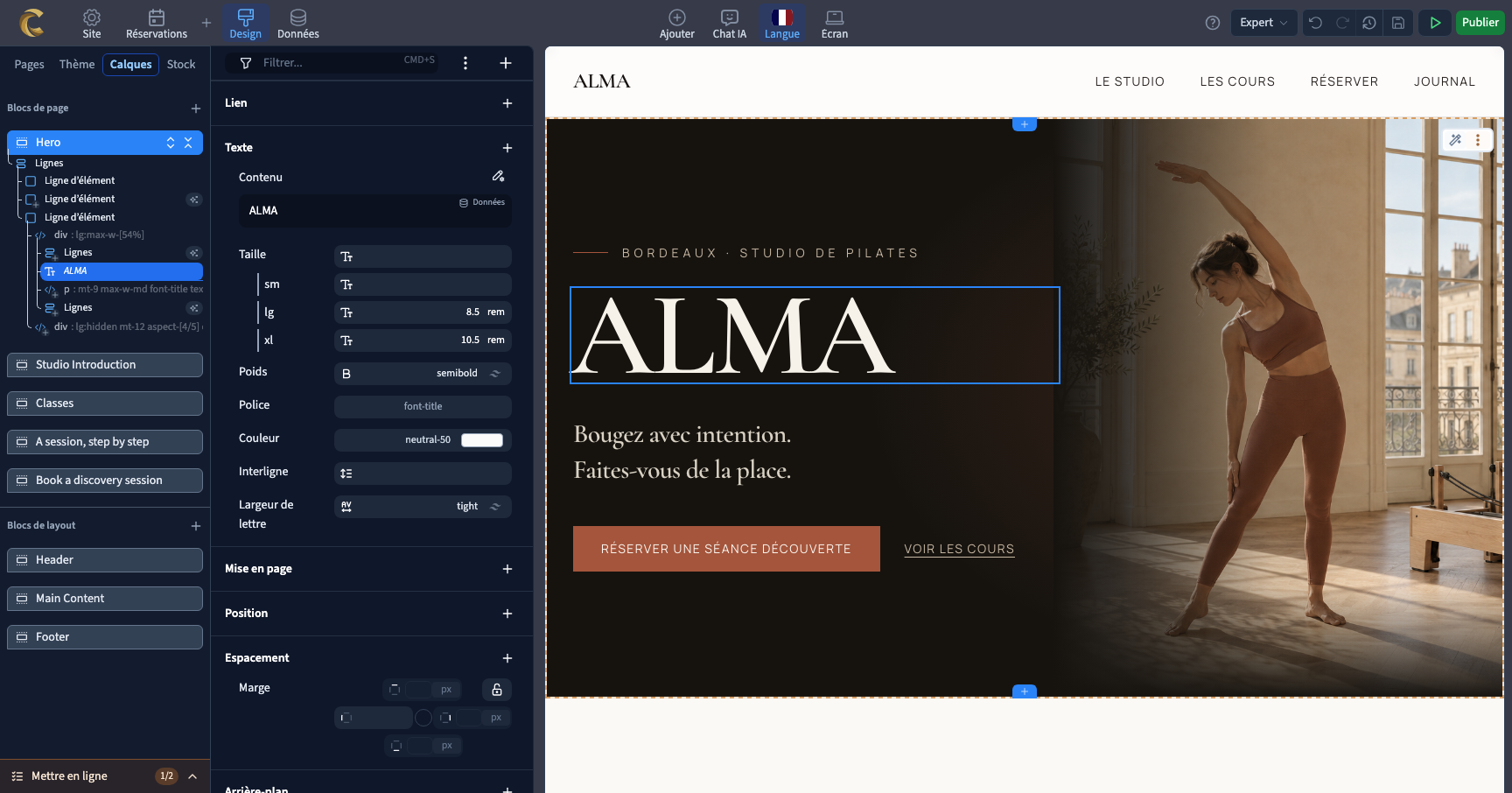Switch to the Stock tab
This screenshot has width=1512, height=793.
coord(181,65)
